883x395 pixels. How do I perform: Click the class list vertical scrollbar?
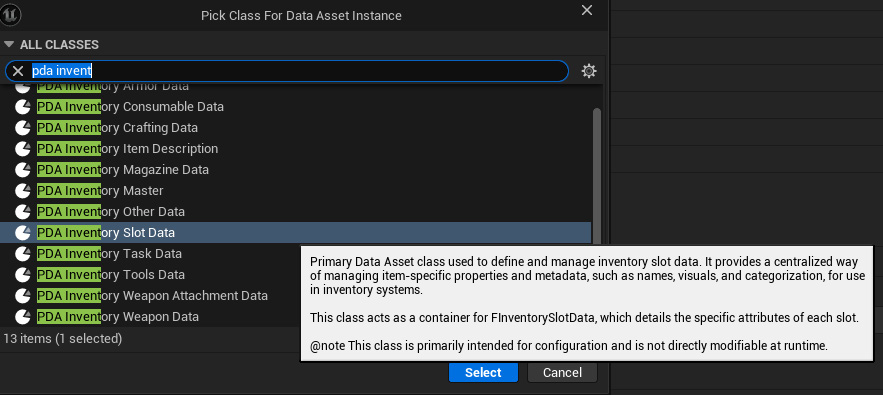pos(596,177)
